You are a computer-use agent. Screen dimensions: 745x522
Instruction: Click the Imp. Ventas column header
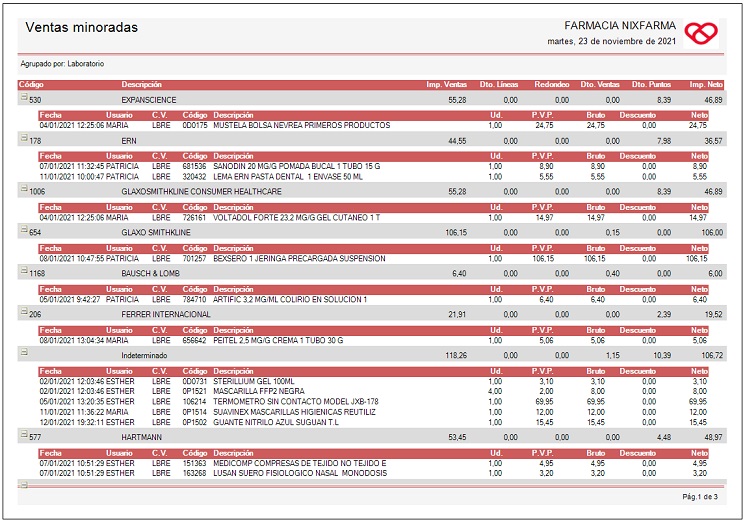click(446, 85)
